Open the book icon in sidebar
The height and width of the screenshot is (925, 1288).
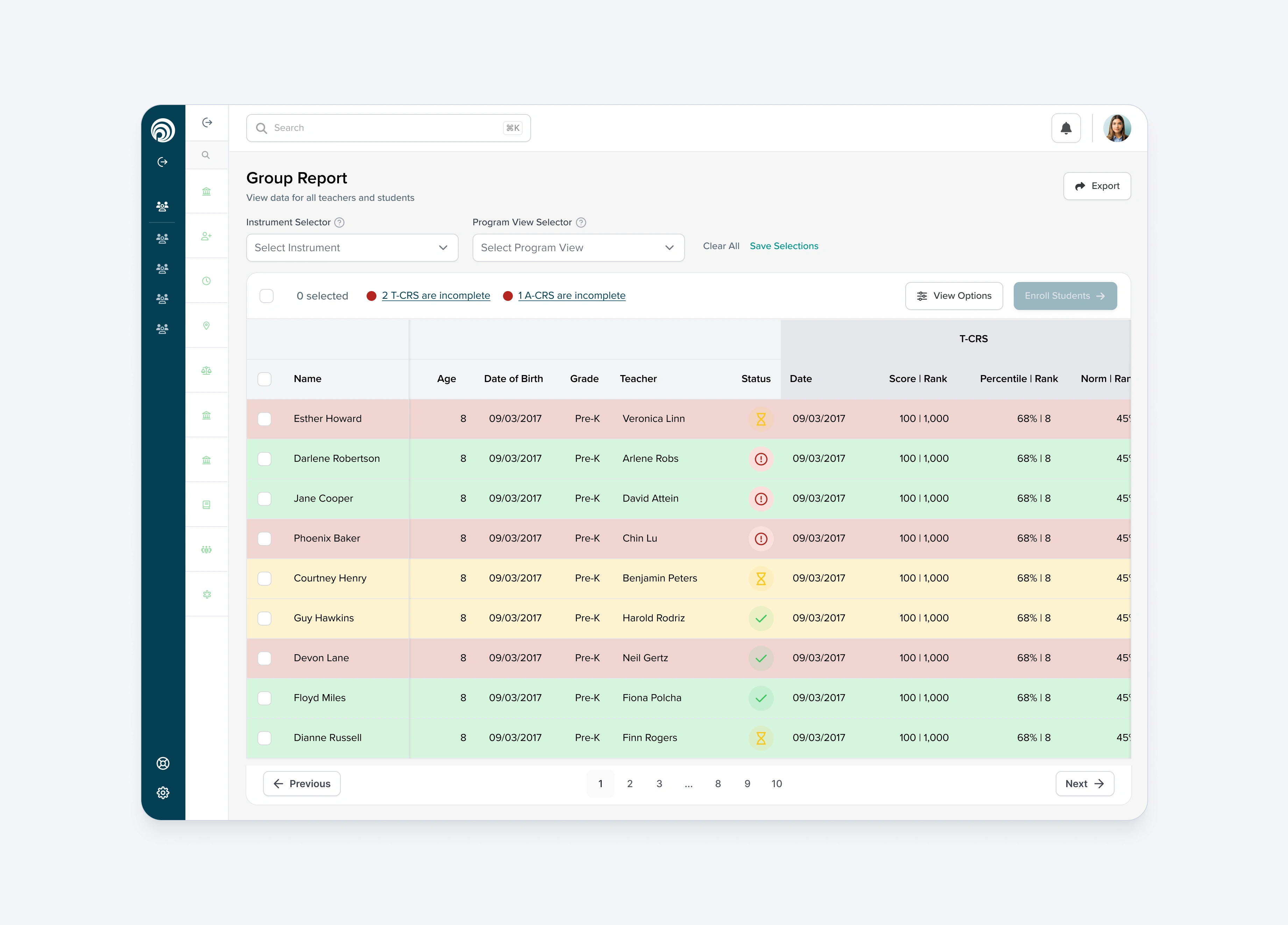tap(206, 505)
